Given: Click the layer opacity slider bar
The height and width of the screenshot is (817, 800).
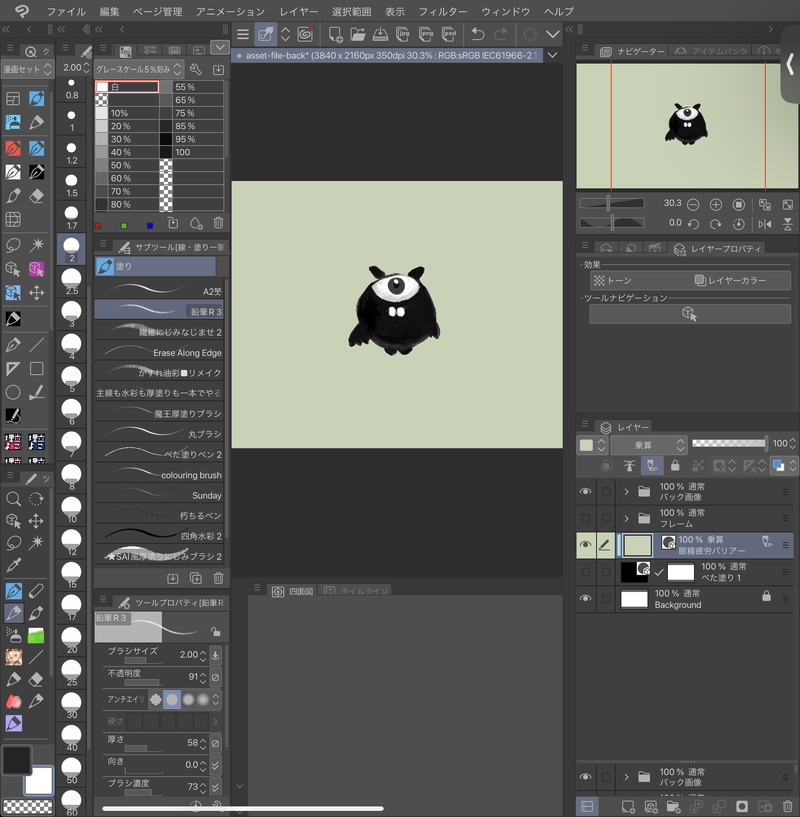Looking at the screenshot, I should click(729, 443).
